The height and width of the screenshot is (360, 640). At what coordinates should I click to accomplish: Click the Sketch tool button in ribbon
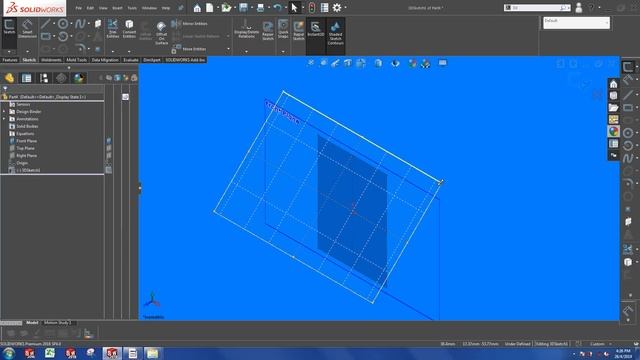(9, 28)
